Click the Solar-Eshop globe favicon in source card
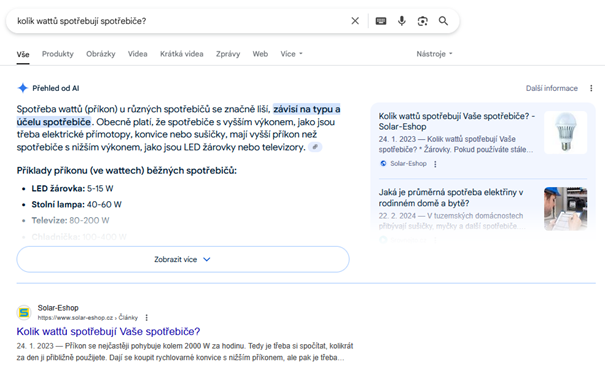Viewport: 605px width, 370px height. [x=383, y=163]
